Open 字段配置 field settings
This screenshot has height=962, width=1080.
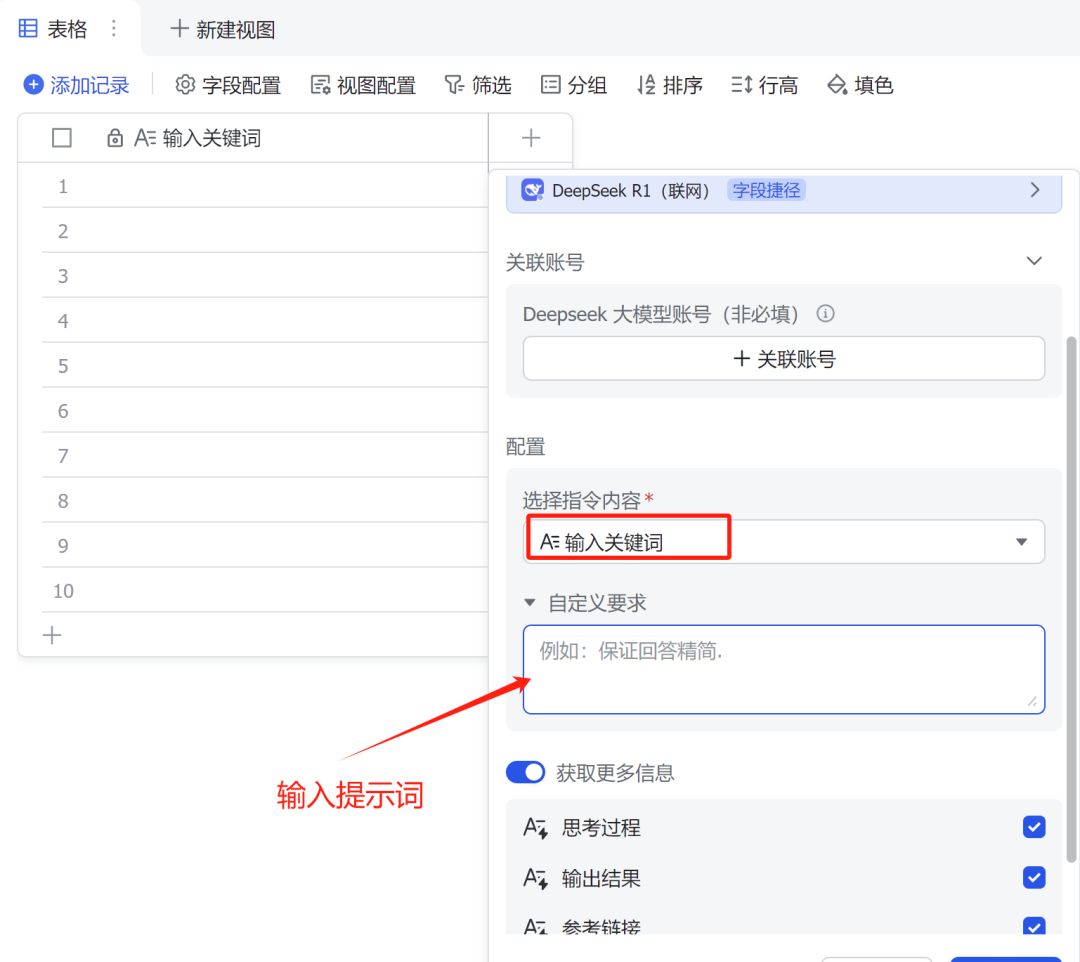pos(228,86)
